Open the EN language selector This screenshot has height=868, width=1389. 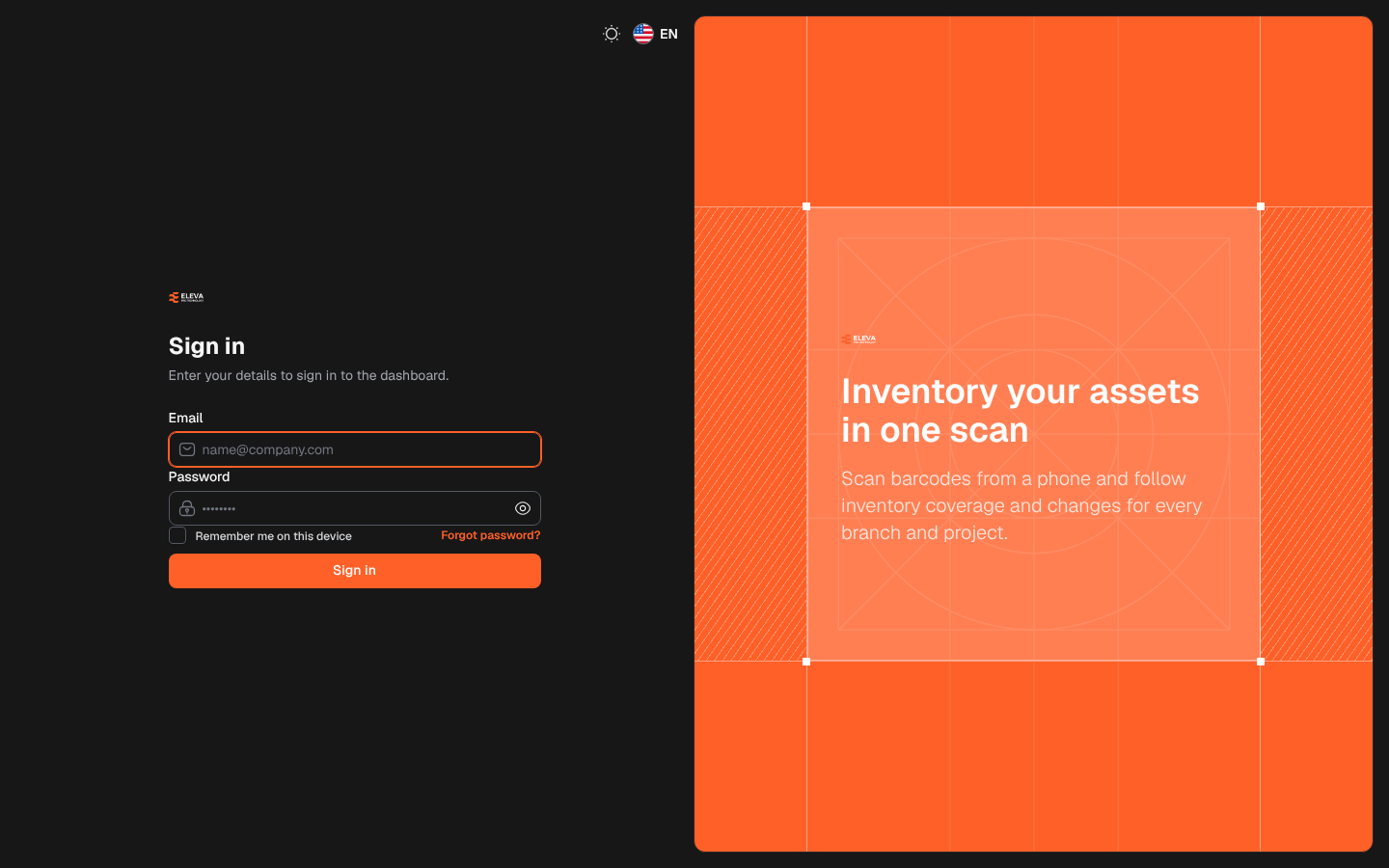point(656,34)
